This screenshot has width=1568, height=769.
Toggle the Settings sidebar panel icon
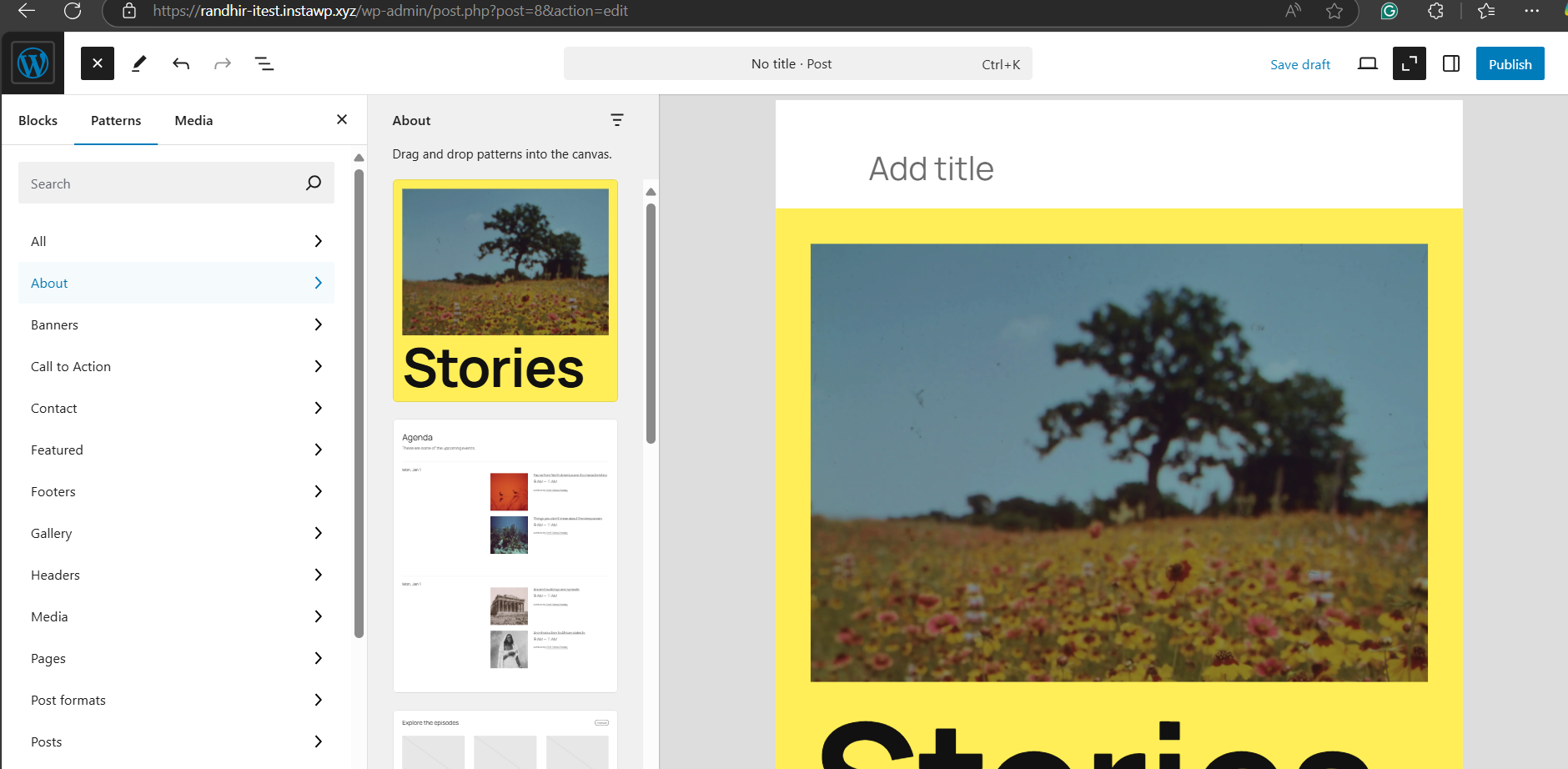(1451, 63)
